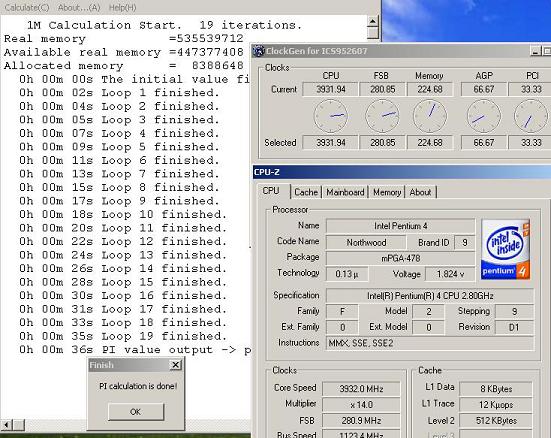Image resolution: width=551 pixels, height=438 pixels.
Task: Click the Model value 2
Action: coord(428,311)
